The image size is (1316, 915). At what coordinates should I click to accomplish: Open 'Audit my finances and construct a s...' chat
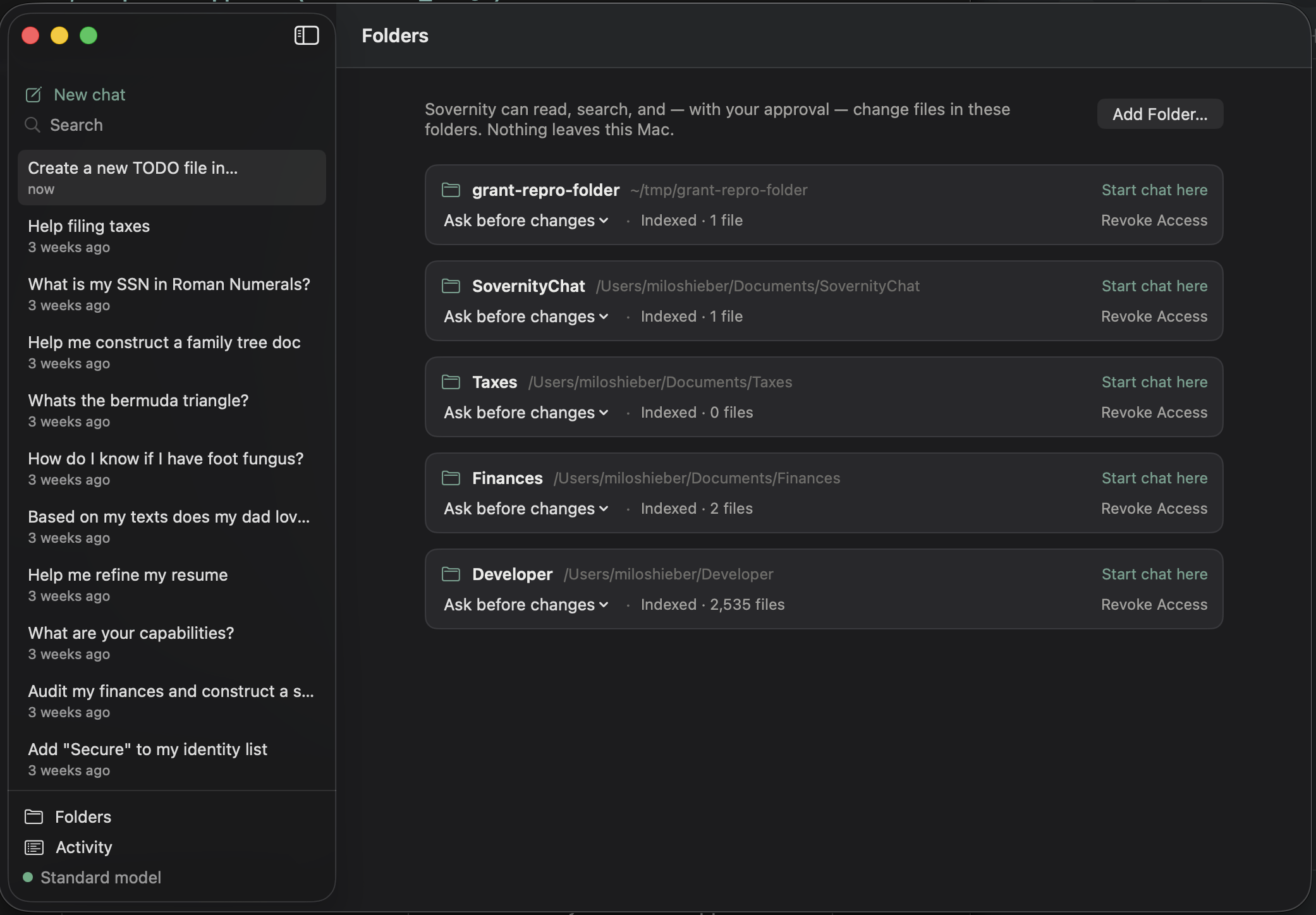point(172,701)
